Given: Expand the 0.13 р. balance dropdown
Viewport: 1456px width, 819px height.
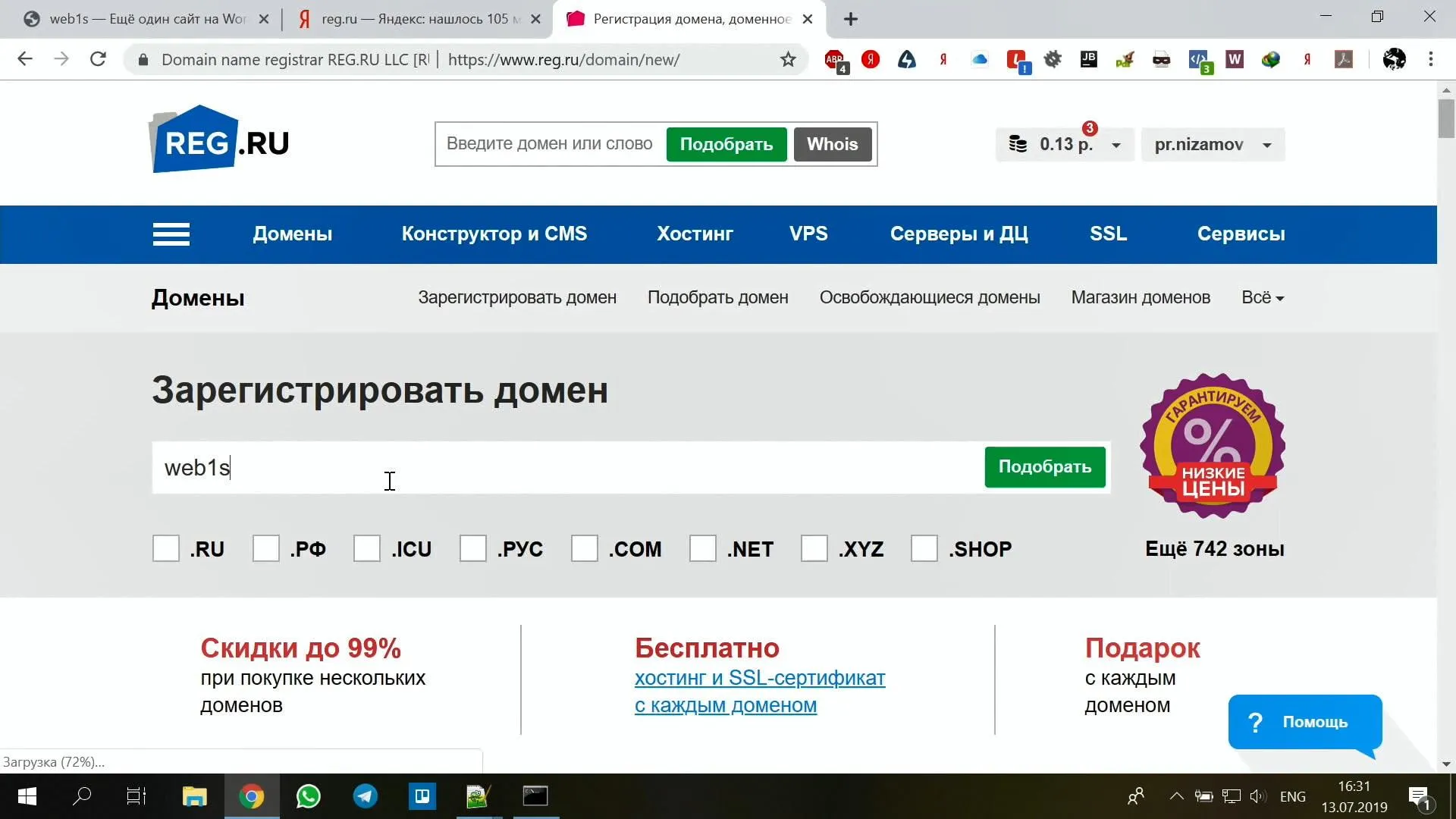Looking at the screenshot, I should tap(1065, 145).
